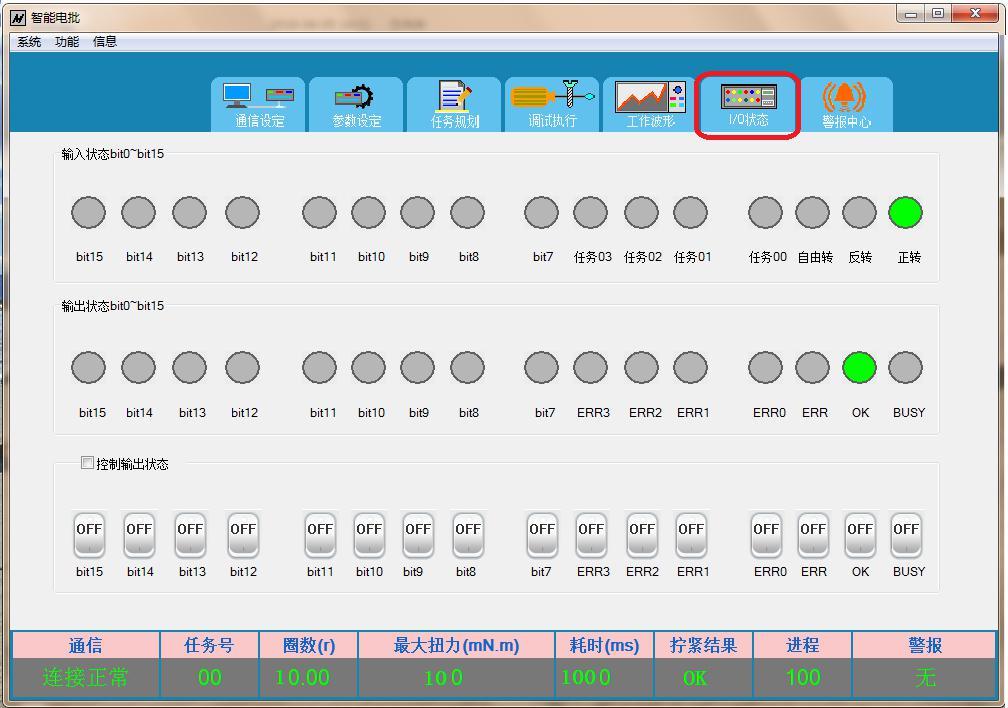Click the 反转 input indicator light
The width and height of the screenshot is (1008, 708).
(859, 212)
